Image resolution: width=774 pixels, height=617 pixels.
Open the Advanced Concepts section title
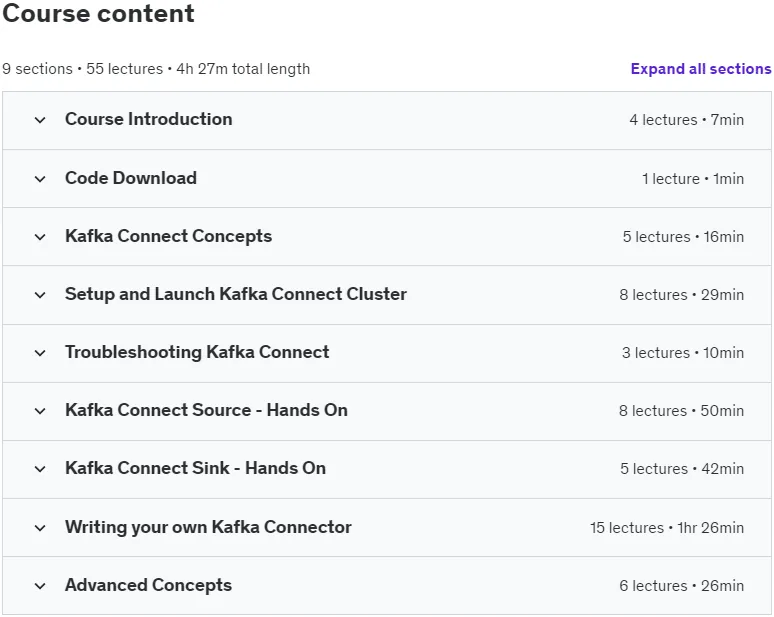click(x=148, y=585)
